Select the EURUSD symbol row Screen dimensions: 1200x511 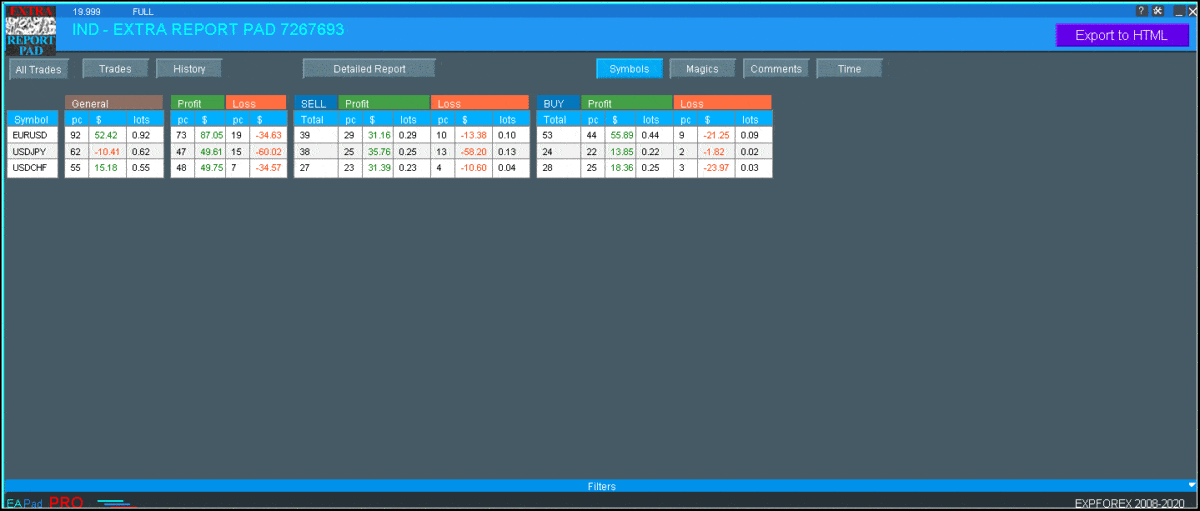click(31, 135)
